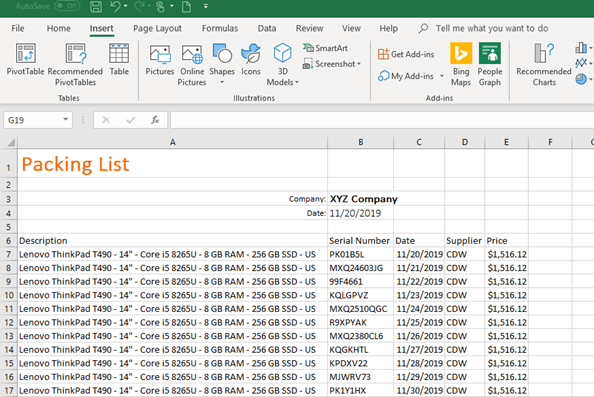The image size is (594, 397).
Task: Click serial number PK01B5L
Action: (x=360, y=254)
